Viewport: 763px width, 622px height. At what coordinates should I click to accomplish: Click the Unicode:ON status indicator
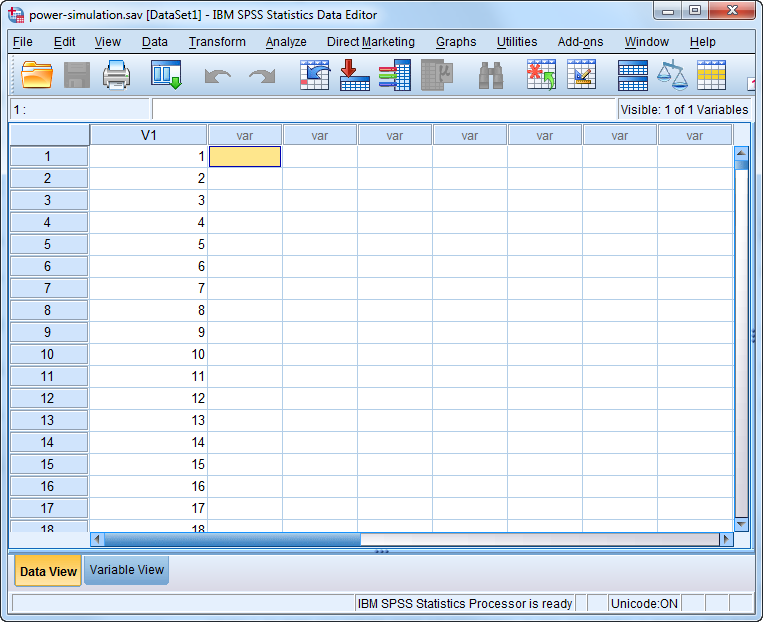point(644,604)
